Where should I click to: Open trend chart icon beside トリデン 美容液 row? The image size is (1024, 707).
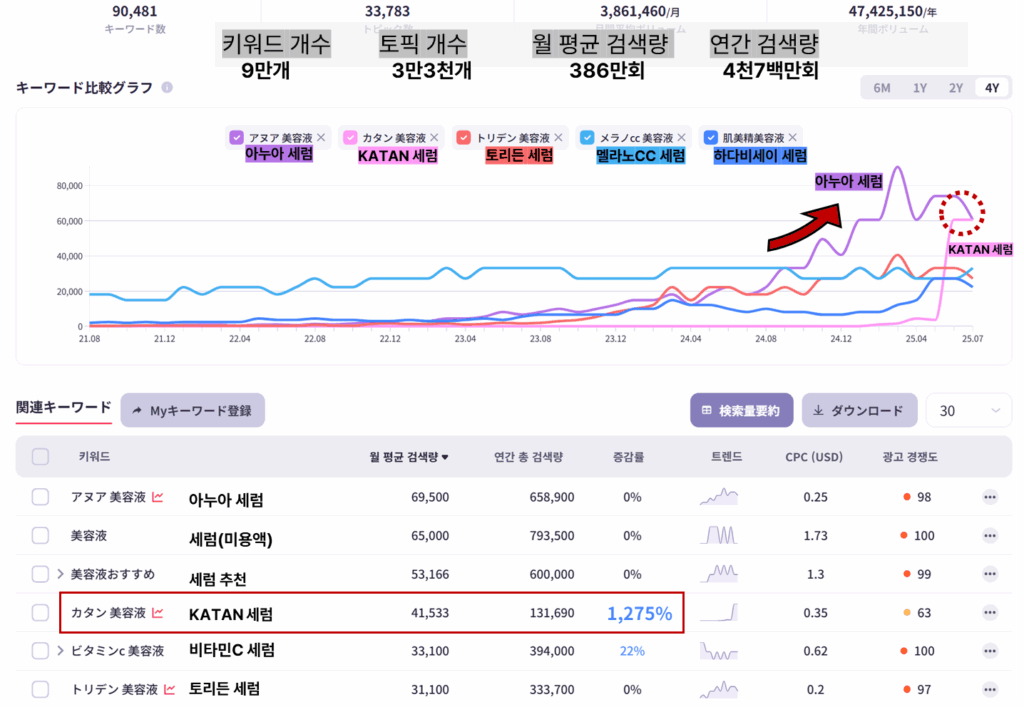(170, 689)
